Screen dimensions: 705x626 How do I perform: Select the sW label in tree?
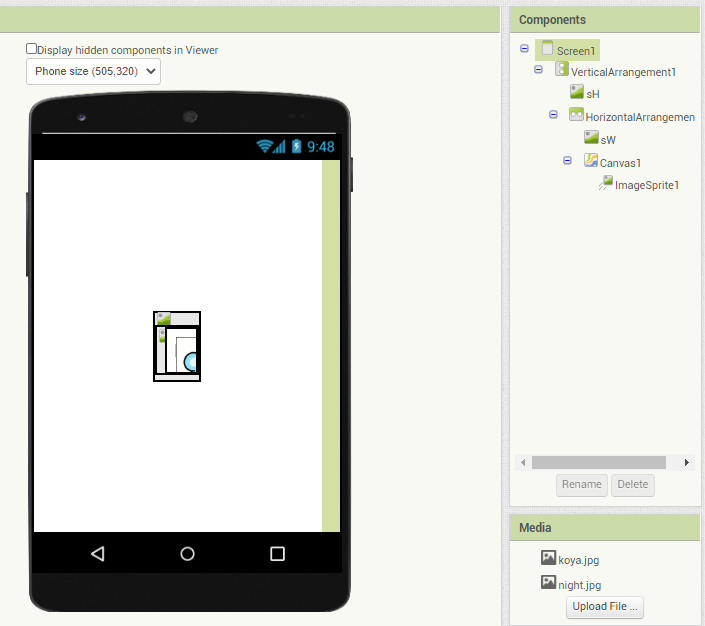pos(608,140)
